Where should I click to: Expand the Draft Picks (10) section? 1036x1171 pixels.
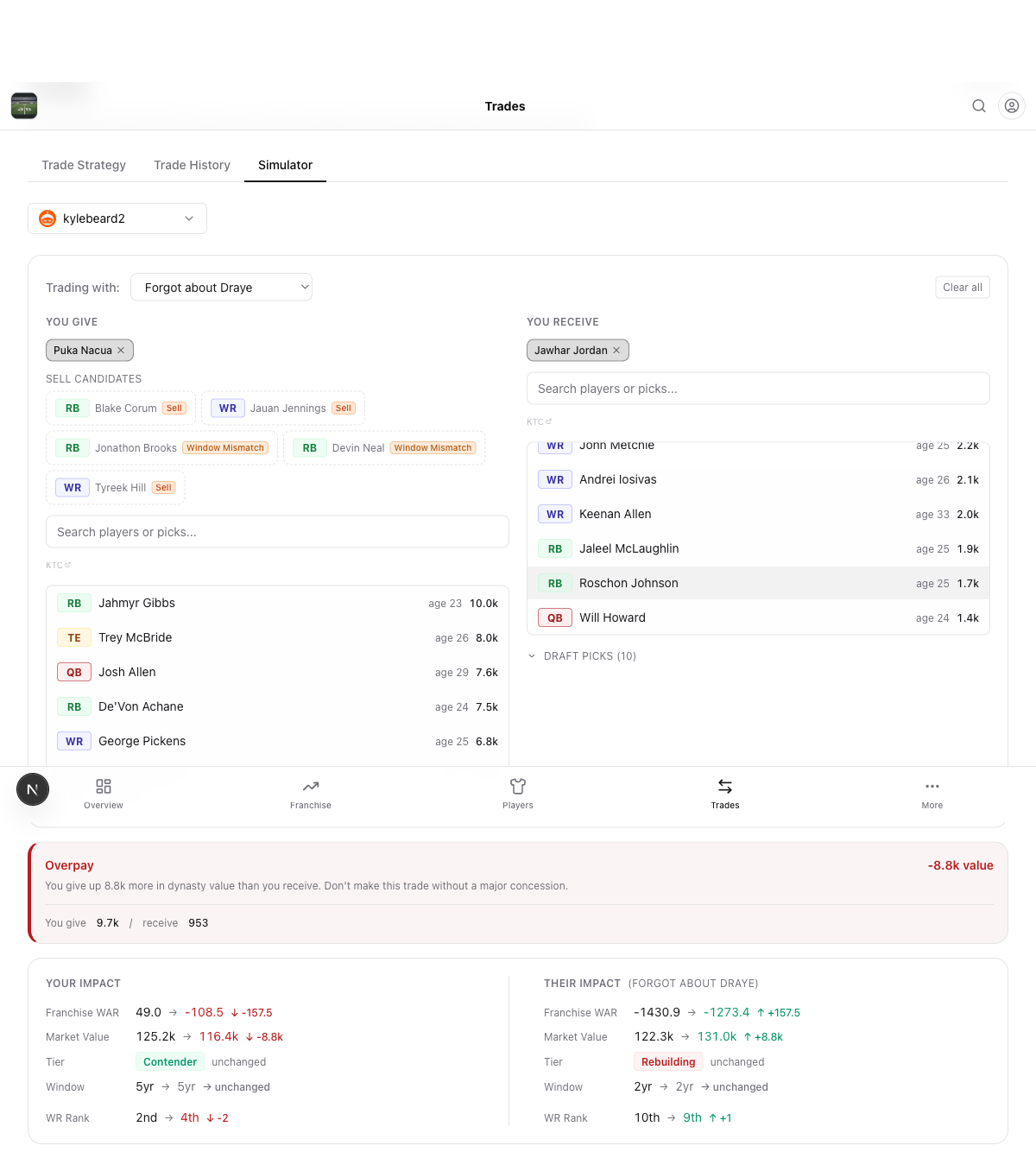tap(582, 656)
